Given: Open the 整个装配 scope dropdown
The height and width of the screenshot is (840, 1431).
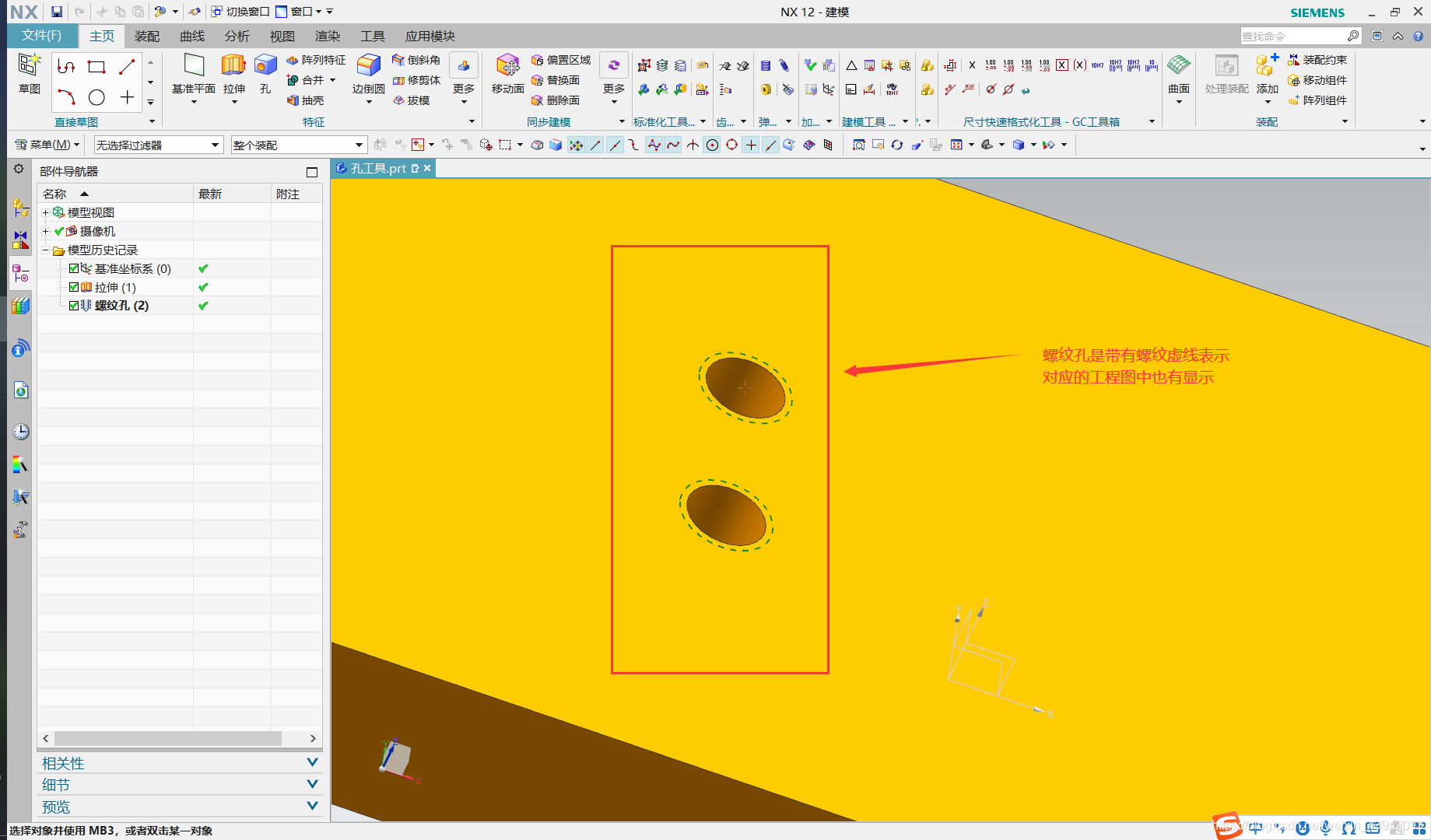Looking at the screenshot, I should [x=298, y=145].
